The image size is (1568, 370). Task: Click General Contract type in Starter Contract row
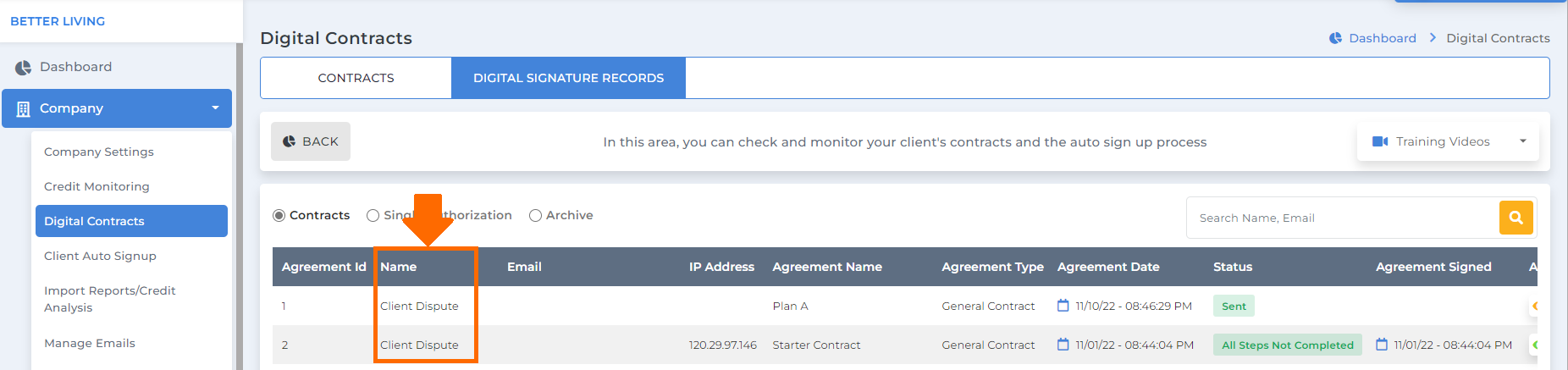(988, 345)
